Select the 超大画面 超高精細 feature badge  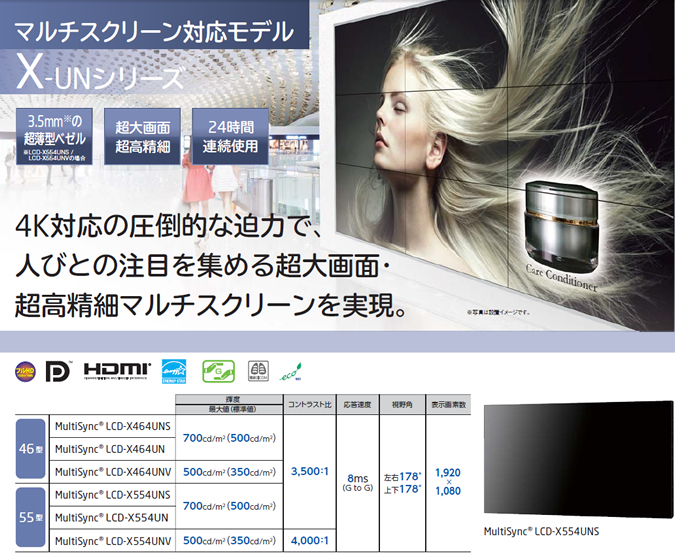point(142,136)
